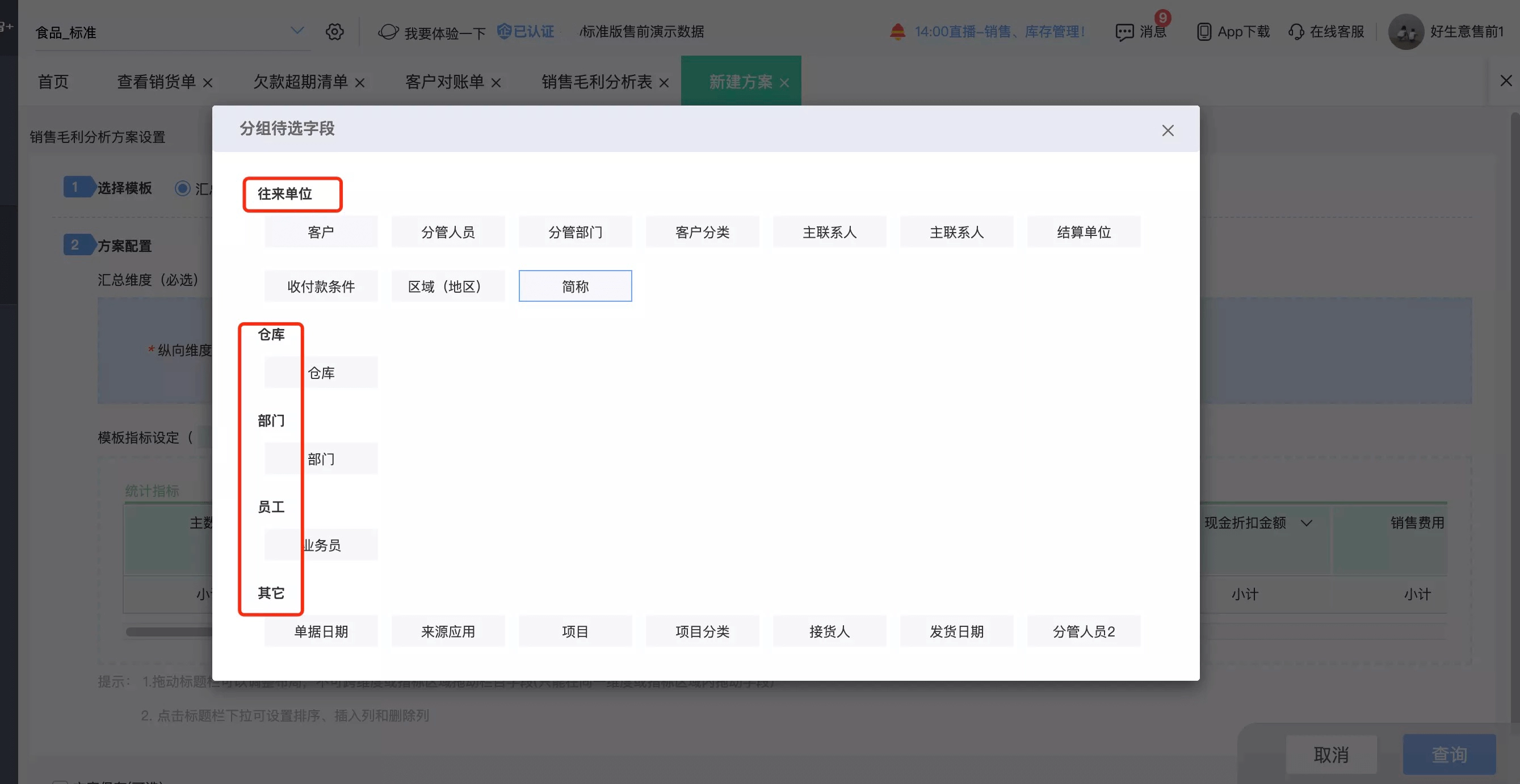
Task: Select the 分管人员2 field
Action: 1084,631
